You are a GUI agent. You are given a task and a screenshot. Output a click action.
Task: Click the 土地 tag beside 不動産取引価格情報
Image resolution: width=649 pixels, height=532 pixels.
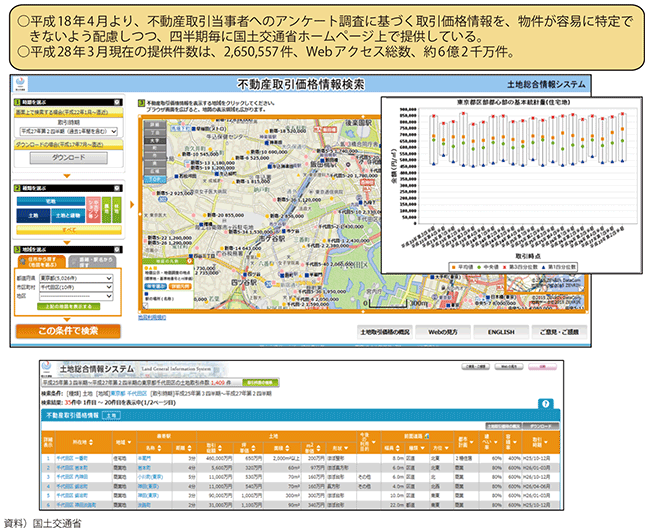pyautogui.click(x=111, y=415)
